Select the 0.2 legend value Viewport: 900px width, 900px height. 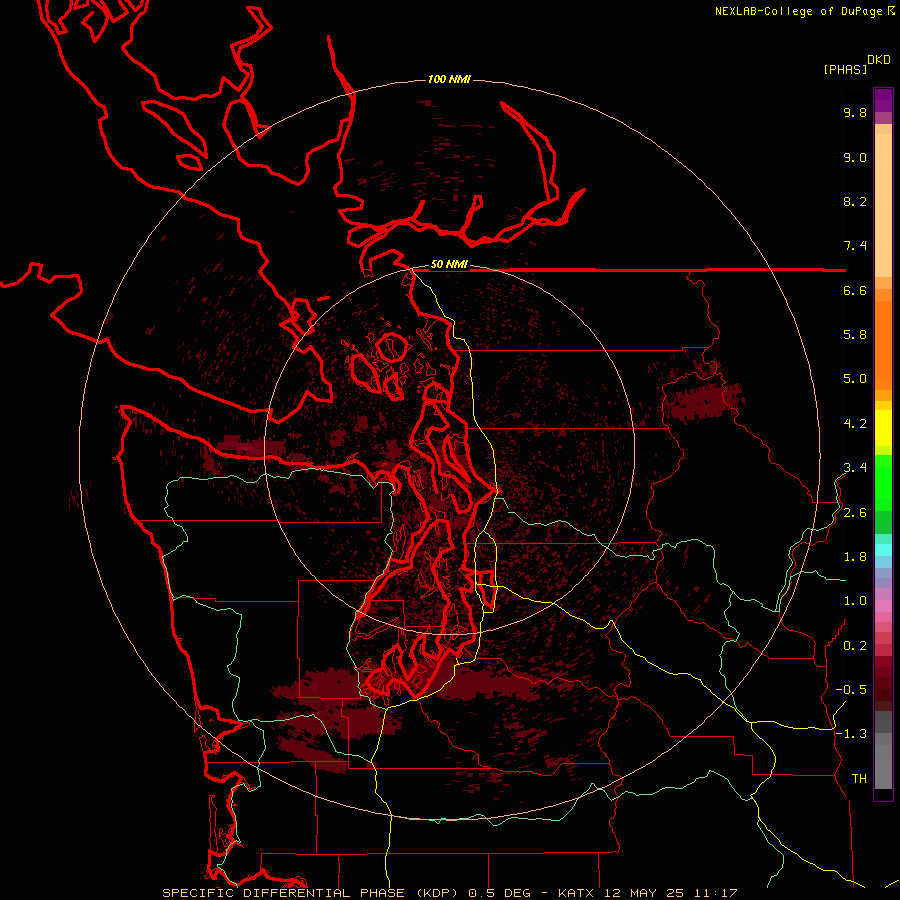click(x=855, y=646)
